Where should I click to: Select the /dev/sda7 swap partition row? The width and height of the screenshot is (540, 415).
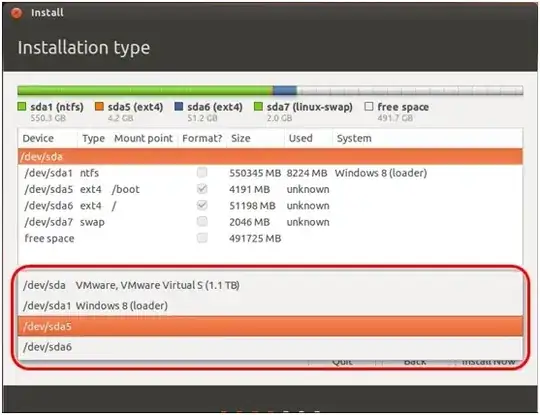pos(270,222)
